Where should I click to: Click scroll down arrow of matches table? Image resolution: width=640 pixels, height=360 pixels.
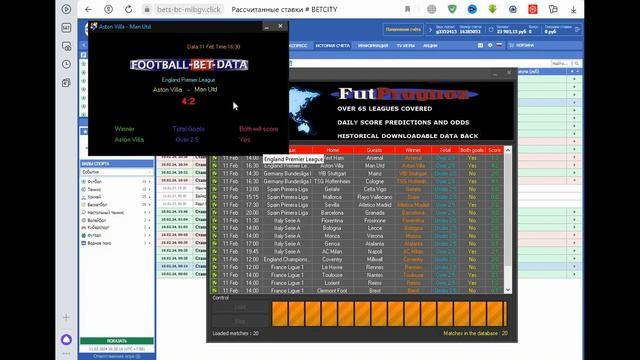click(x=508, y=290)
